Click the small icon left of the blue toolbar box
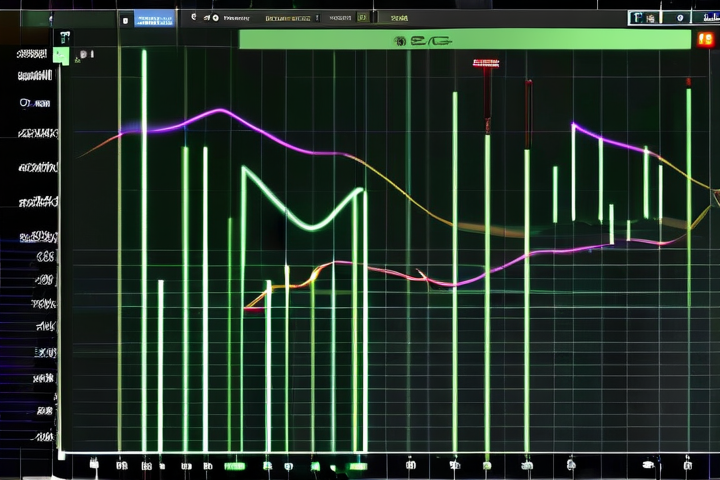720x480 pixels. pos(124,18)
